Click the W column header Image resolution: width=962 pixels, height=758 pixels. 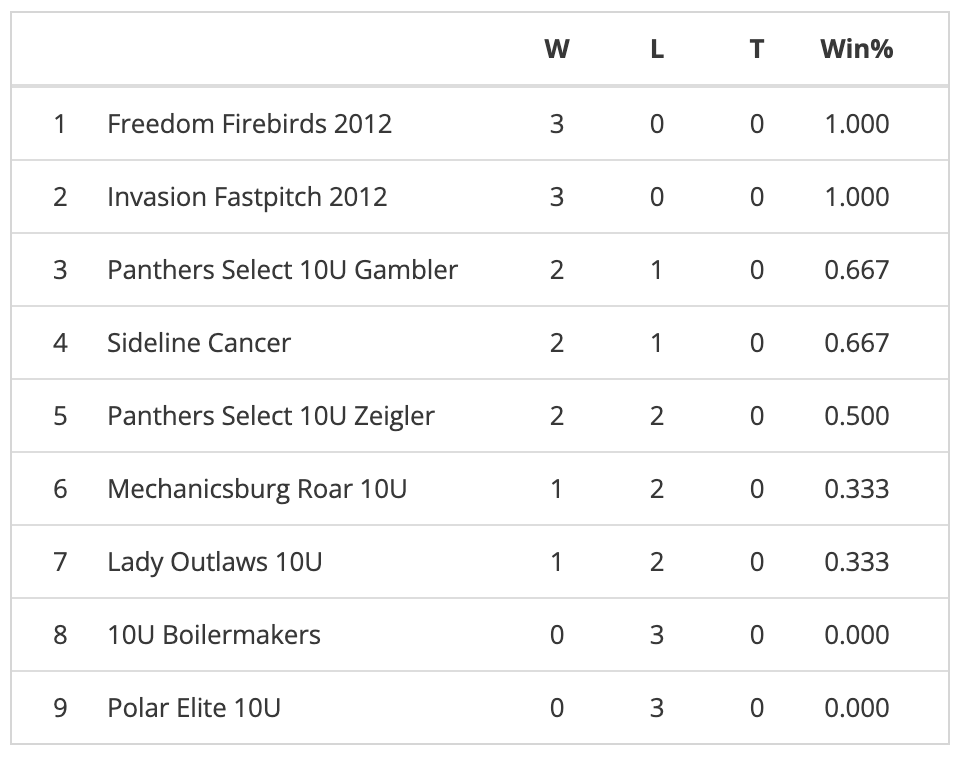pyautogui.click(x=556, y=48)
